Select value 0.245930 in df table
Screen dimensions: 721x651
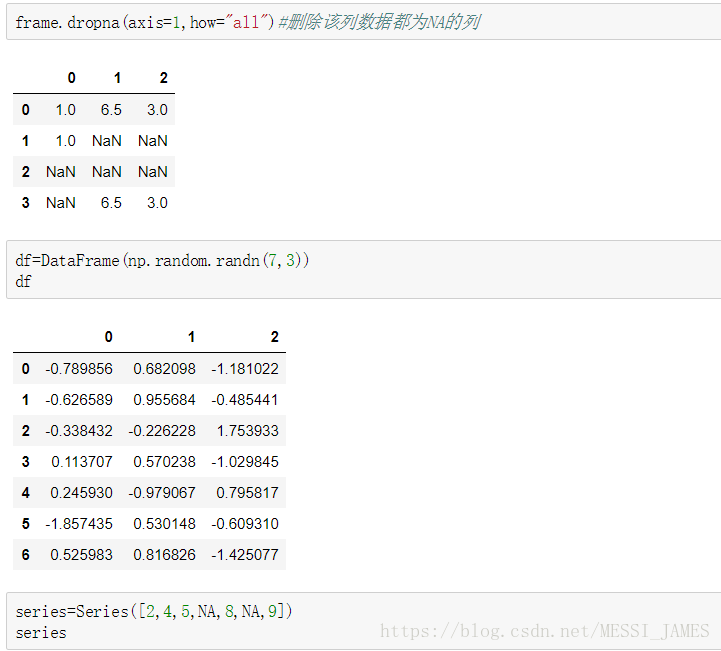click(81, 493)
